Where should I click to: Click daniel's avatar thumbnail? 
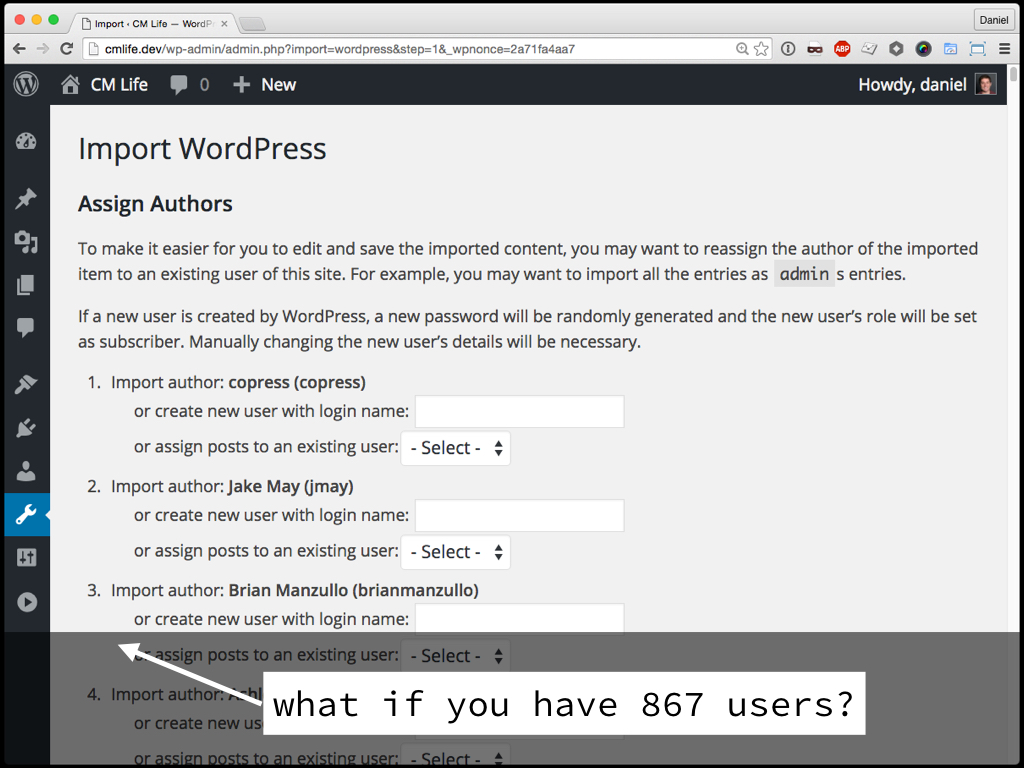pyautogui.click(x=985, y=84)
